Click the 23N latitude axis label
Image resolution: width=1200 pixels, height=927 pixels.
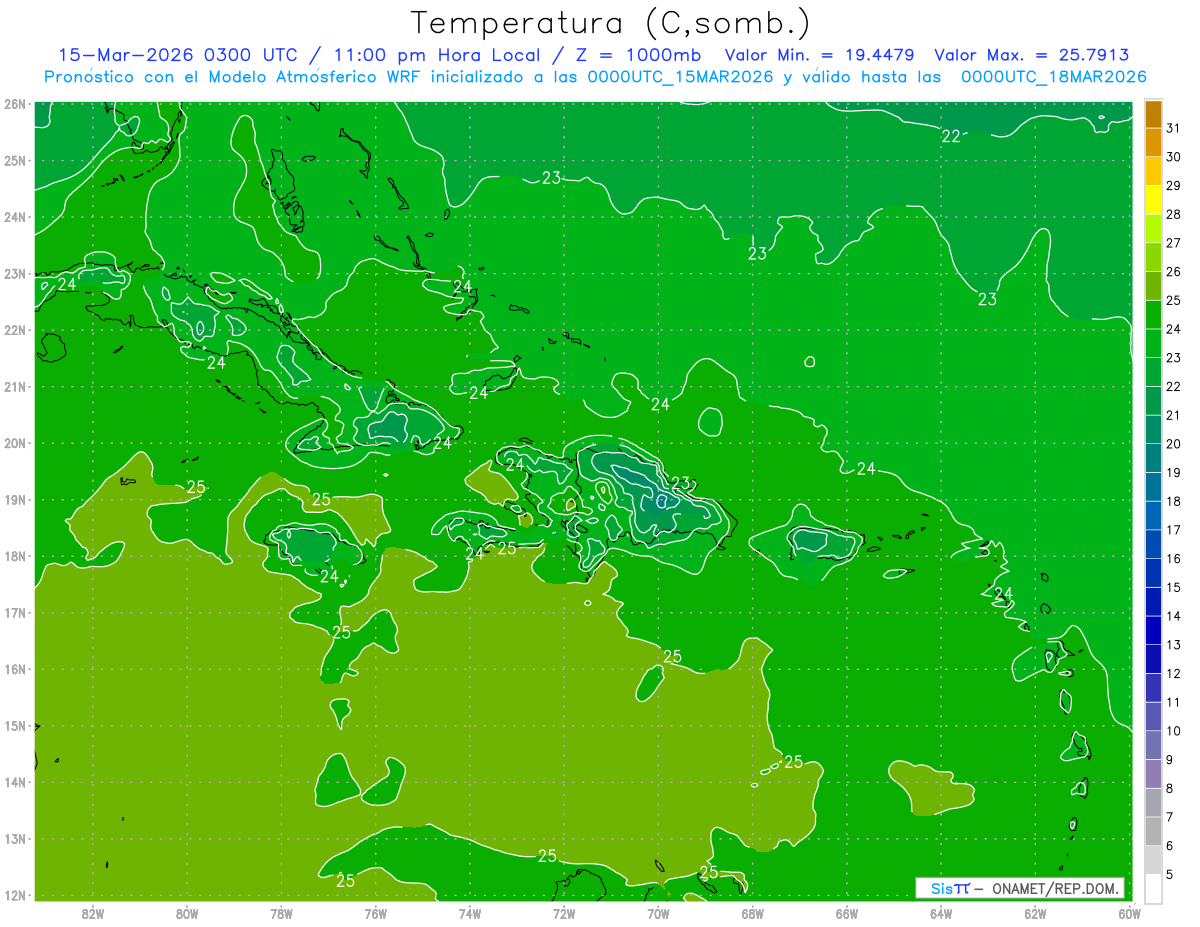pyautogui.click(x=15, y=273)
